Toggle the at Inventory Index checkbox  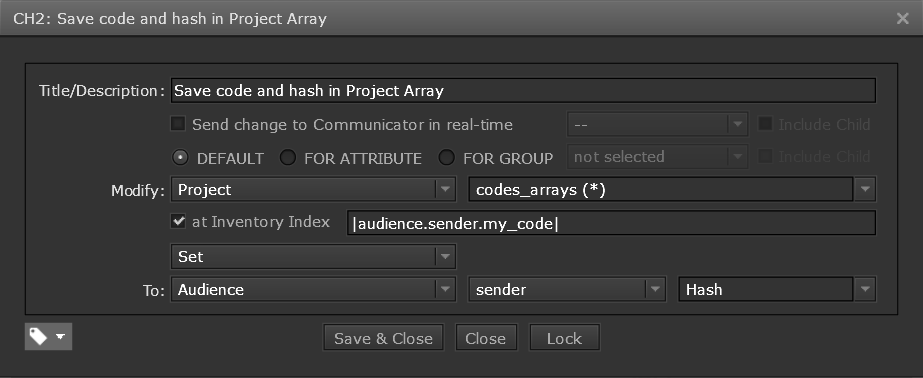pyautogui.click(x=178, y=221)
